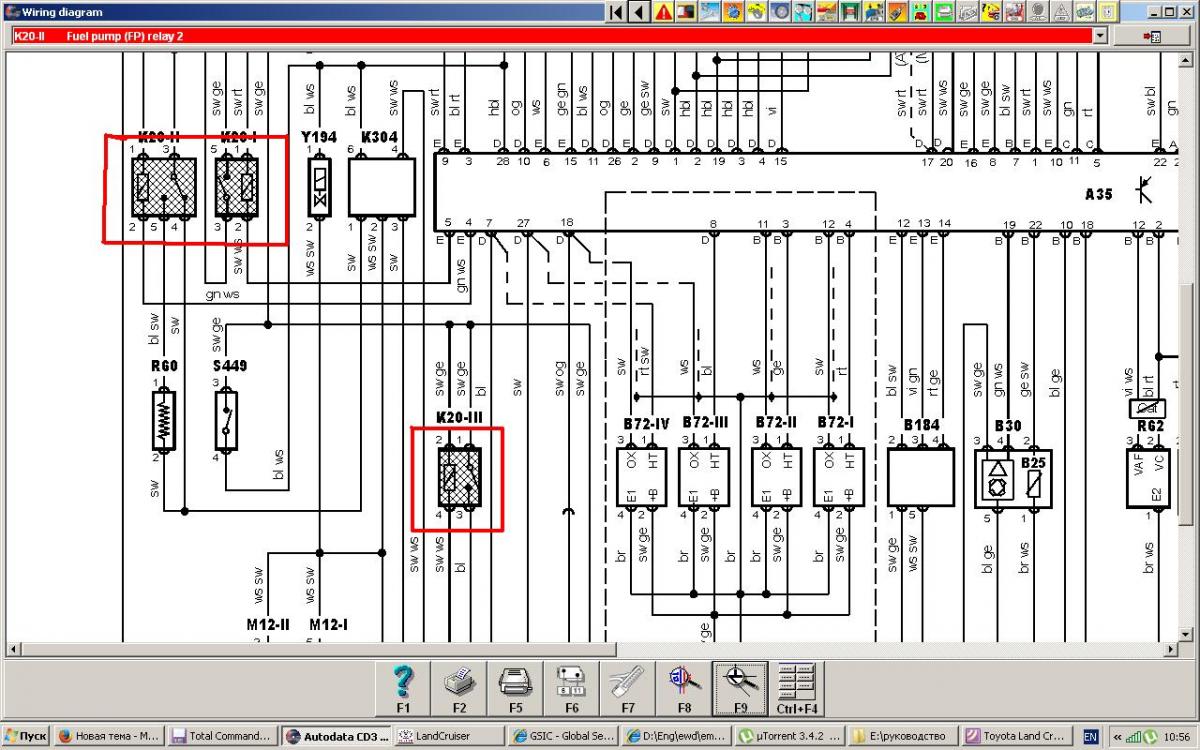Viewport: 1200px width, 750px height.
Task: Select the Y194 component label
Action: pyautogui.click(x=319, y=136)
